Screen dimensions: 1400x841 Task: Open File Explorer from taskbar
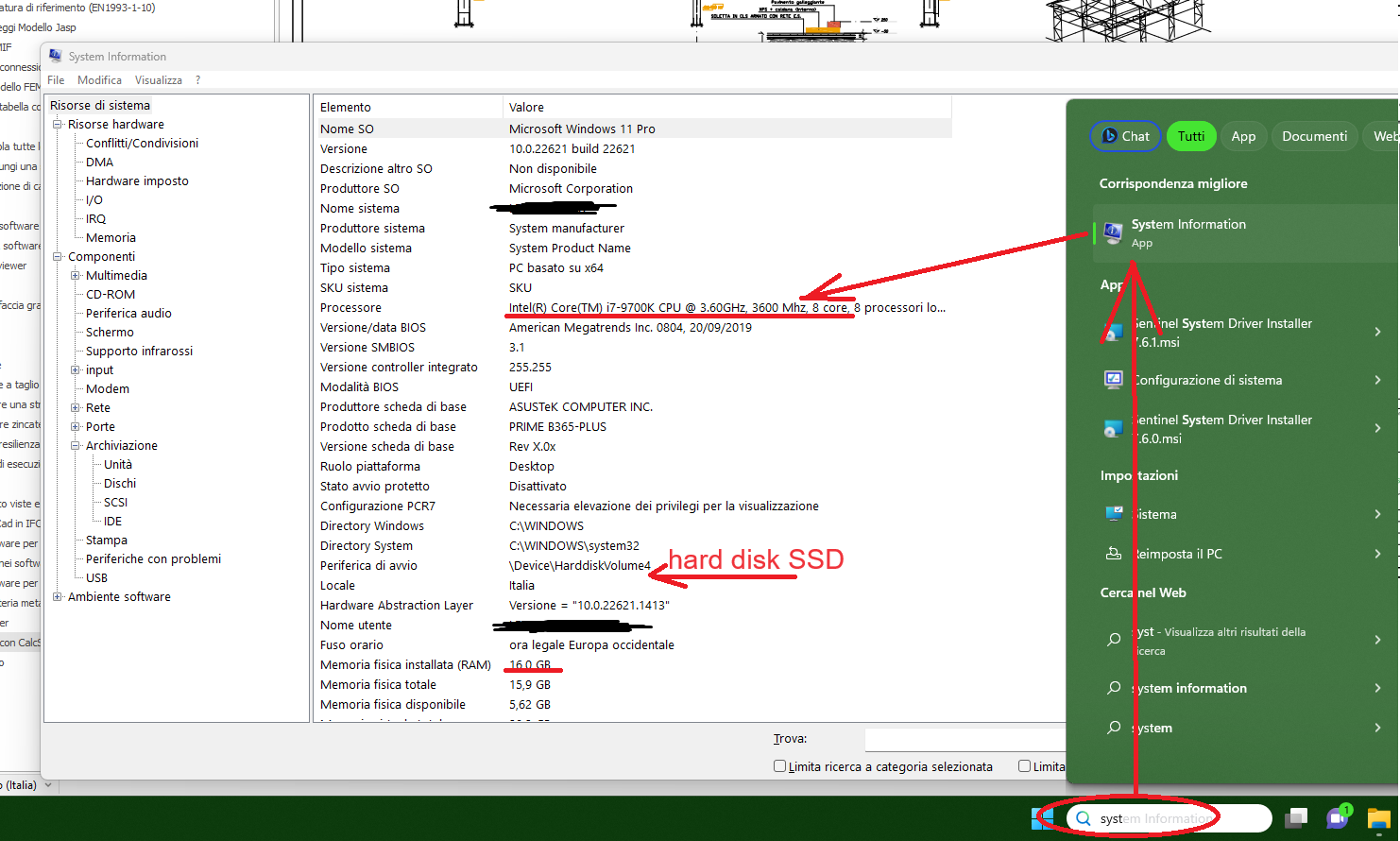pos(1379,818)
